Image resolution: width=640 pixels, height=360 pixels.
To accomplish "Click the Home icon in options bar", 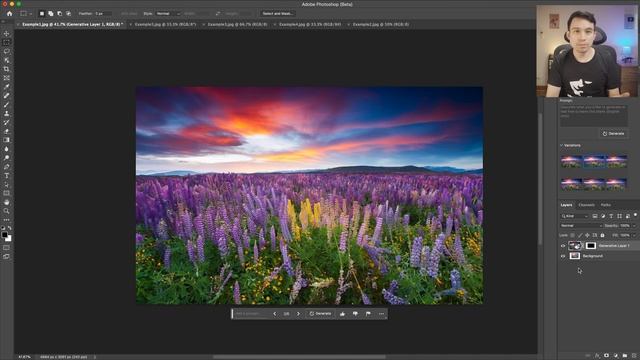I will tap(9, 13).
